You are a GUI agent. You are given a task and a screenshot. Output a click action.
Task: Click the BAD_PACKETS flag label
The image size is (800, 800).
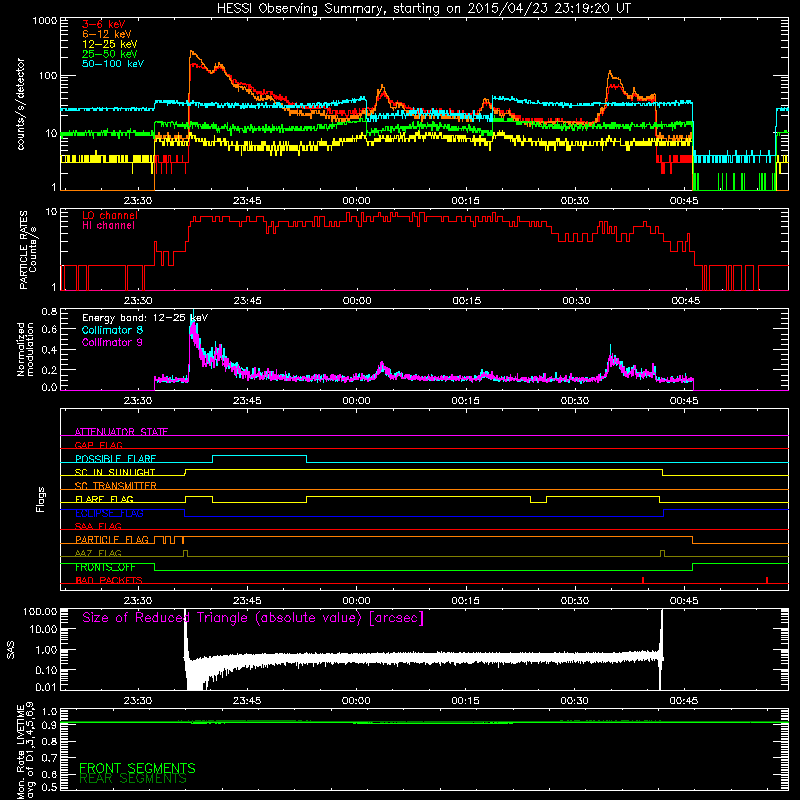pos(109,580)
